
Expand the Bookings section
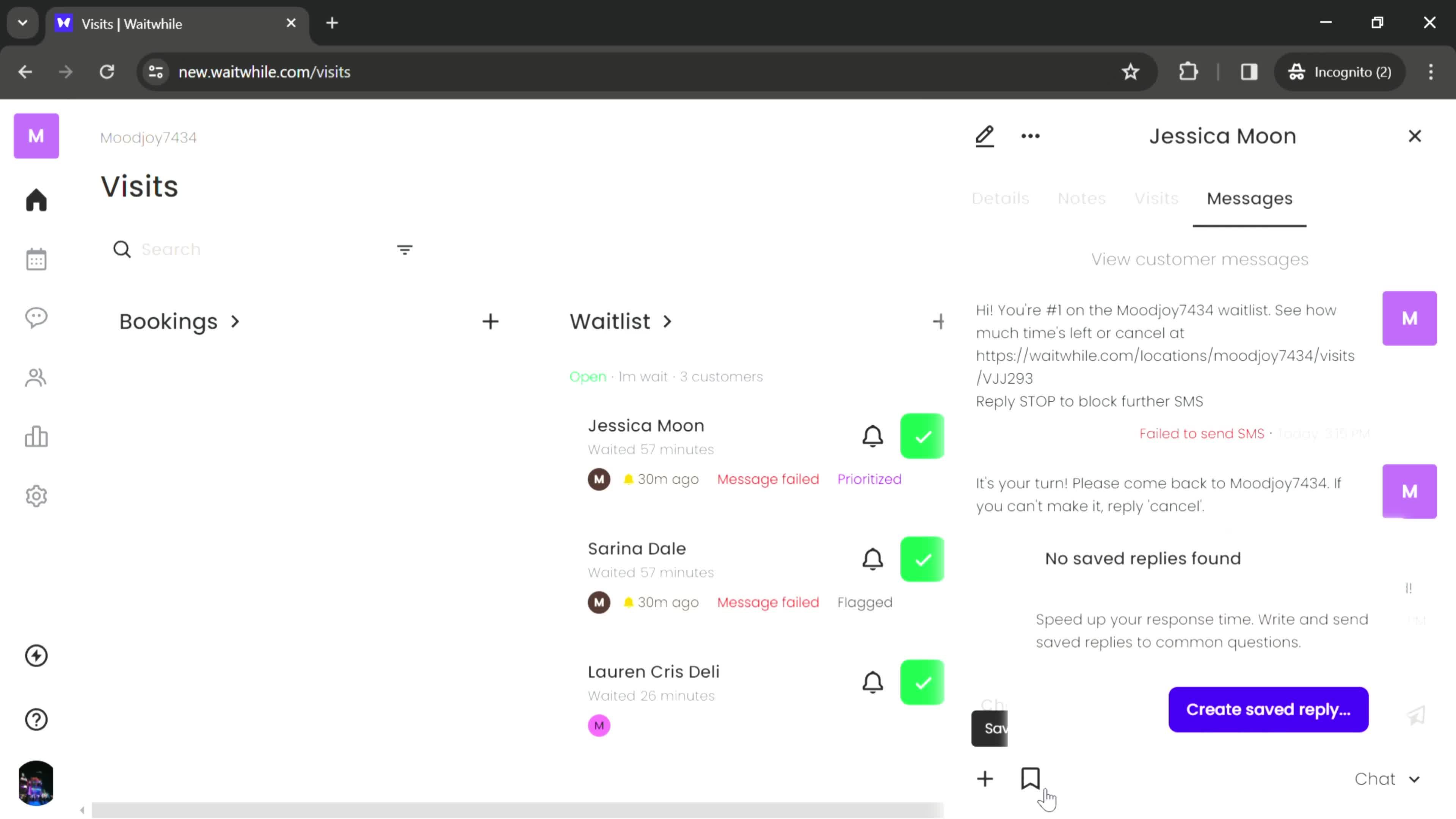[180, 321]
